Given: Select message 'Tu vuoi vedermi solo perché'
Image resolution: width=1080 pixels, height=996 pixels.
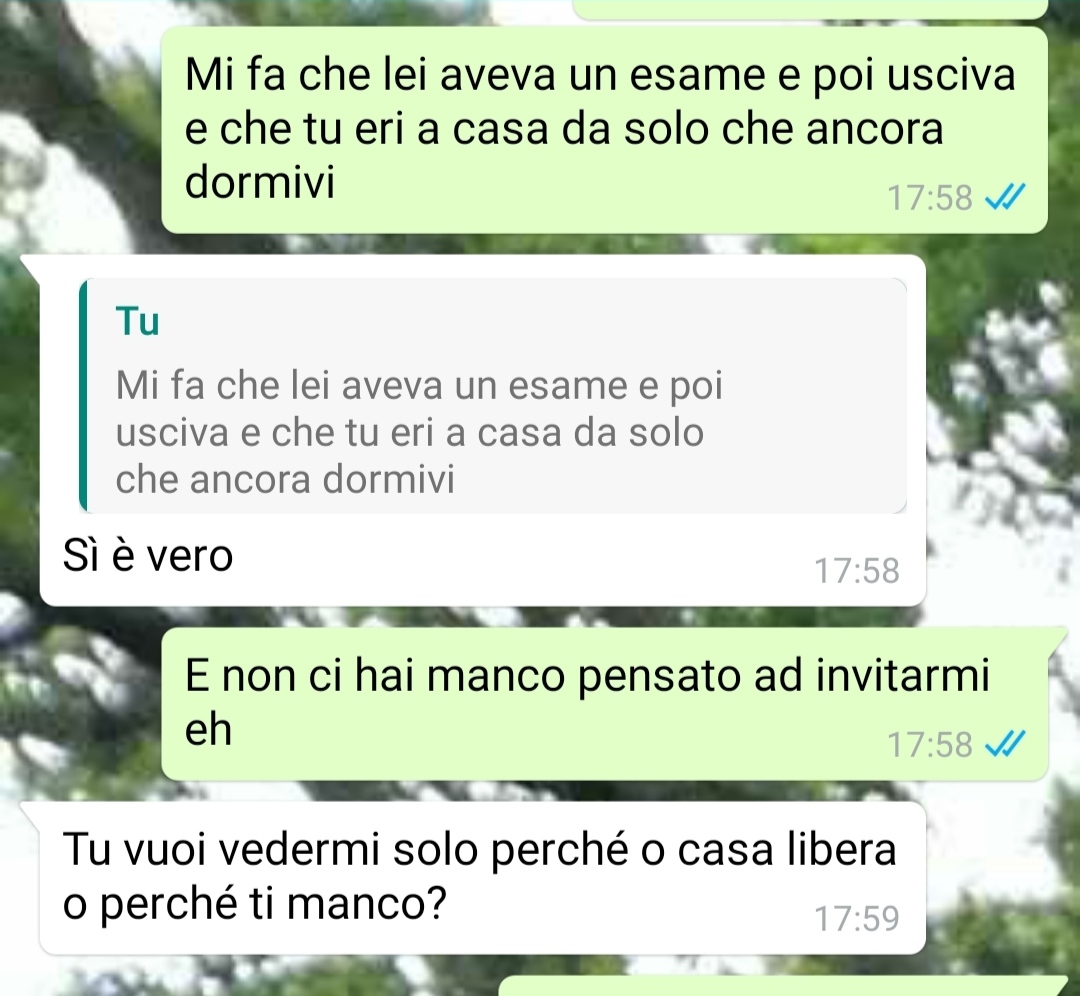Looking at the screenshot, I should (482, 878).
